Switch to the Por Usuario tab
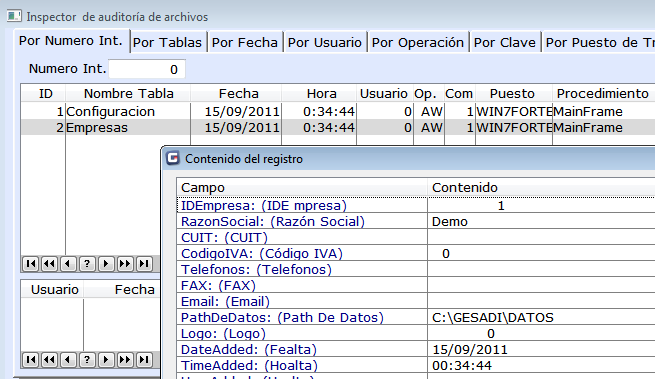655x379 pixels. coord(325,42)
